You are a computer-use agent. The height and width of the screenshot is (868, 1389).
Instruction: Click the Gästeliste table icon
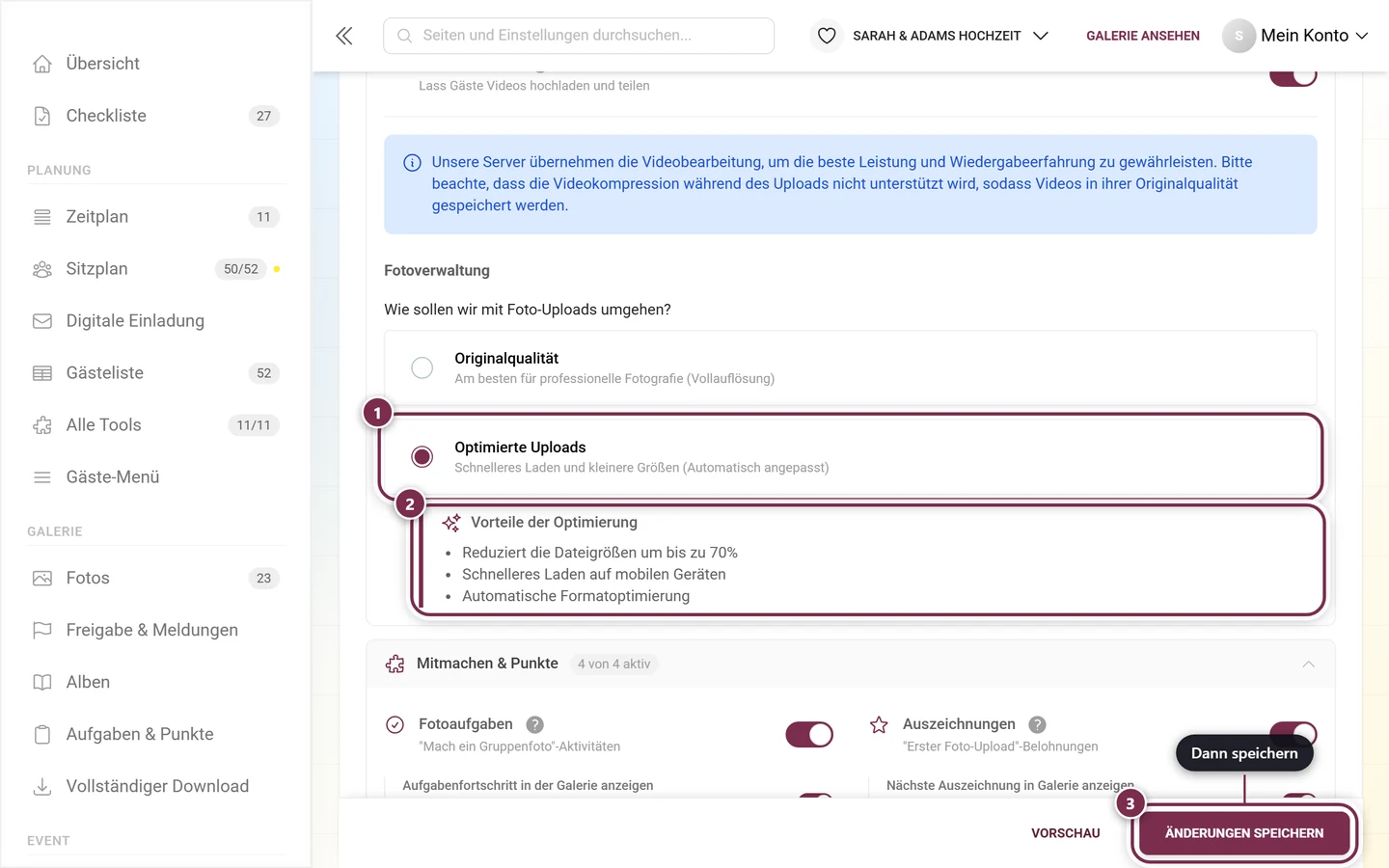point(42,373)
